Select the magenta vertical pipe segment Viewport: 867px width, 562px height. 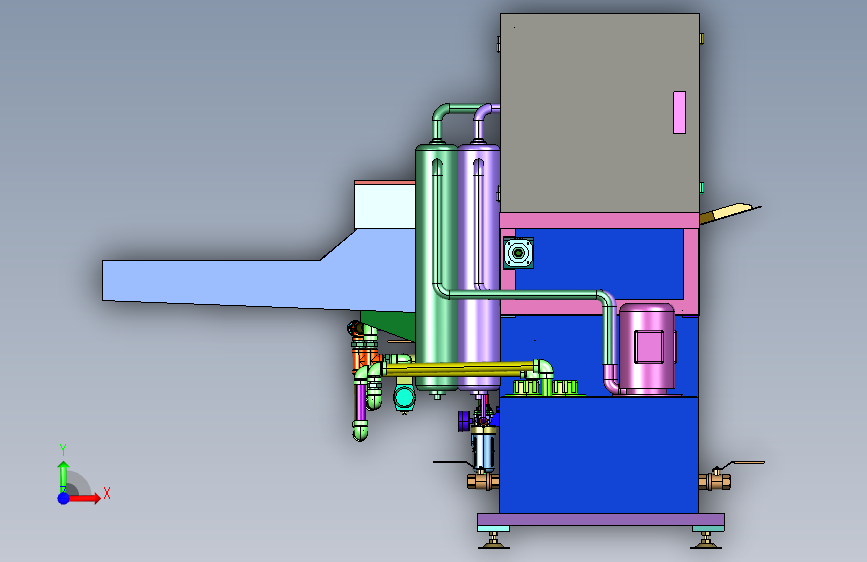[x=361, y=402]
